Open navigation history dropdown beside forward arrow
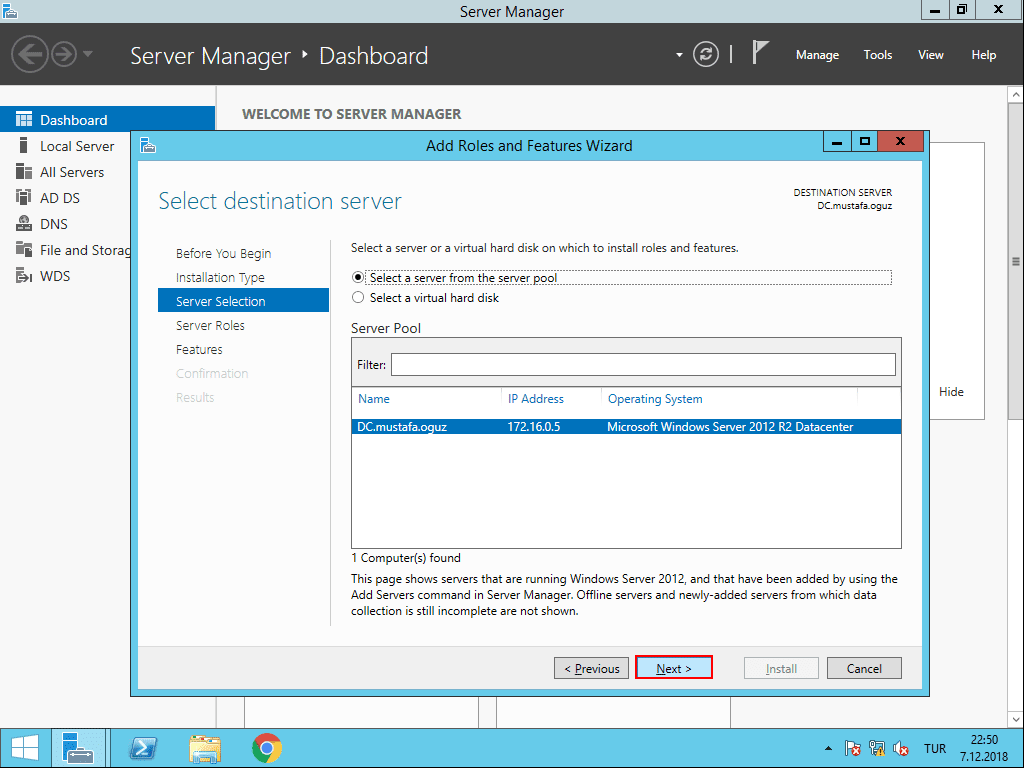 [88, 54]
